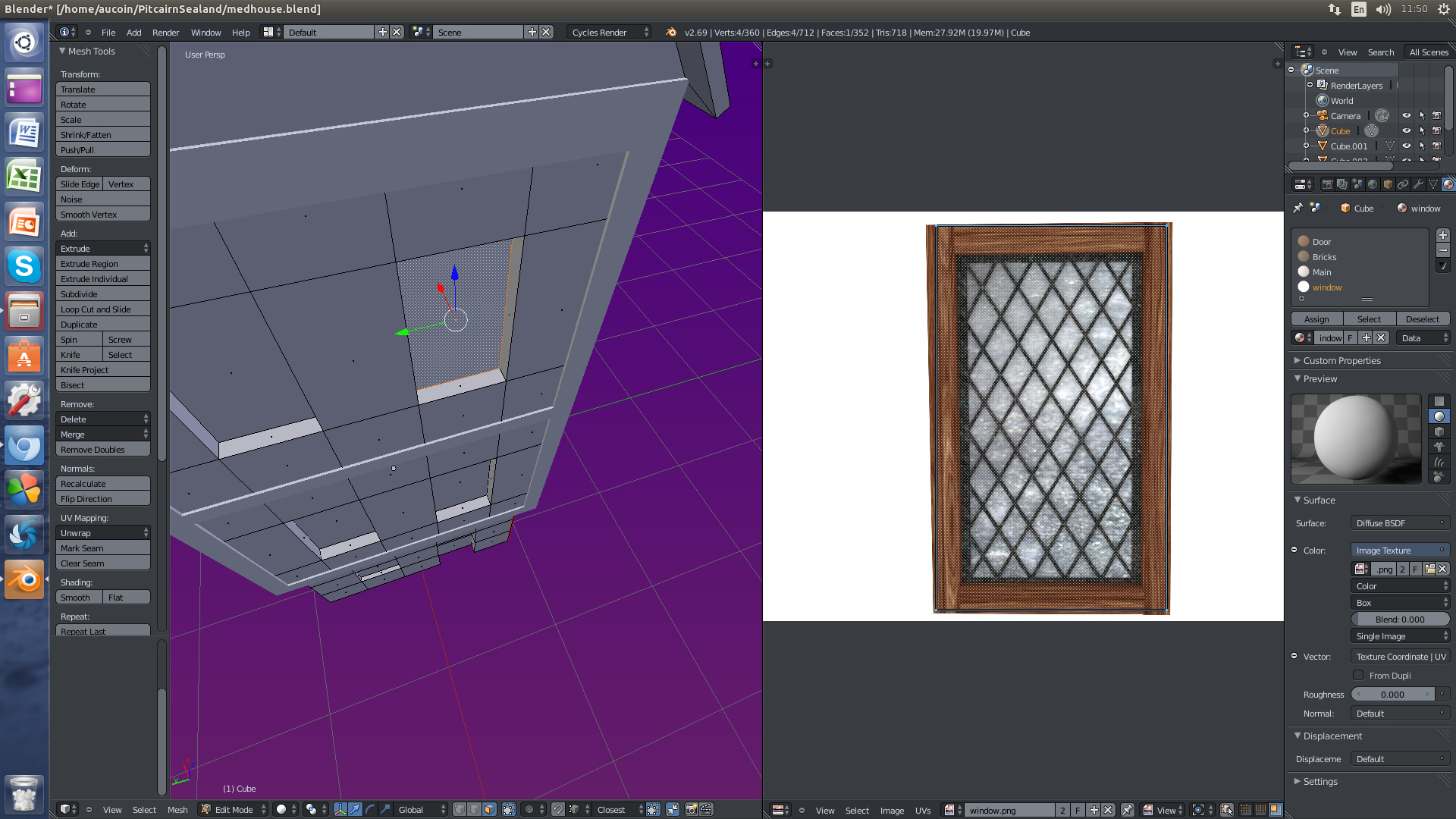Open Global transform orientation dropdown
The height and width of the screenshot is (819, 1456).
click(x=422, y=809)
